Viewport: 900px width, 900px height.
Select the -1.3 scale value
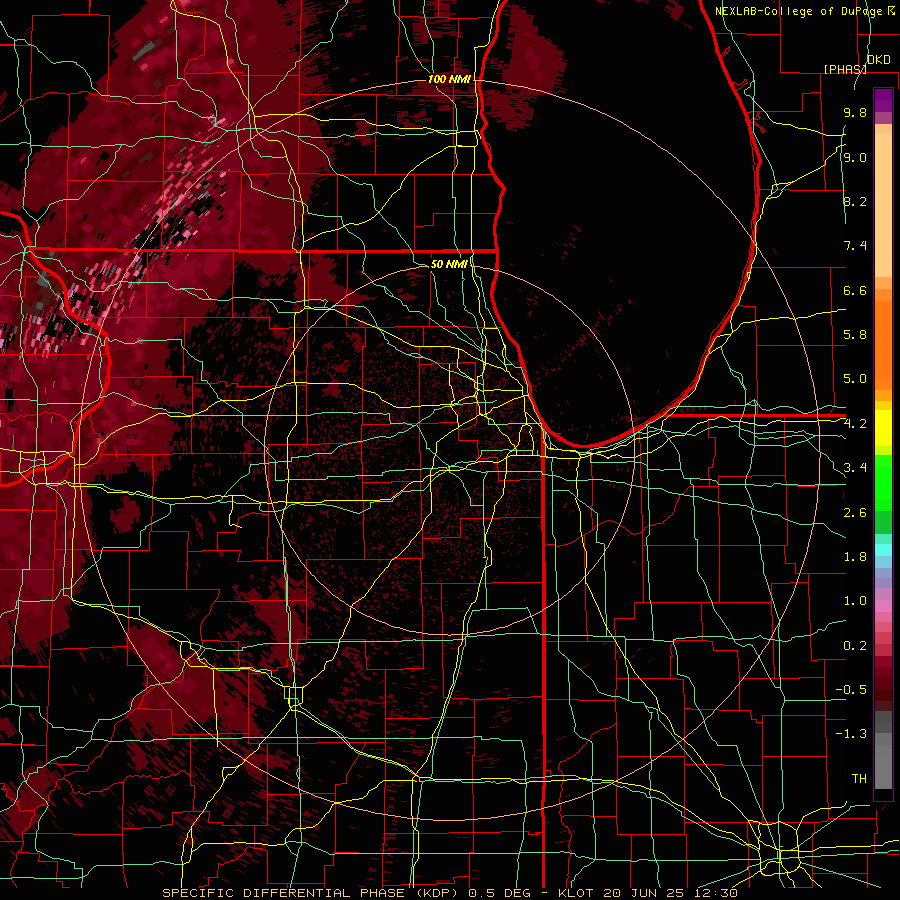pyautogui.click(x=851, y=734)
